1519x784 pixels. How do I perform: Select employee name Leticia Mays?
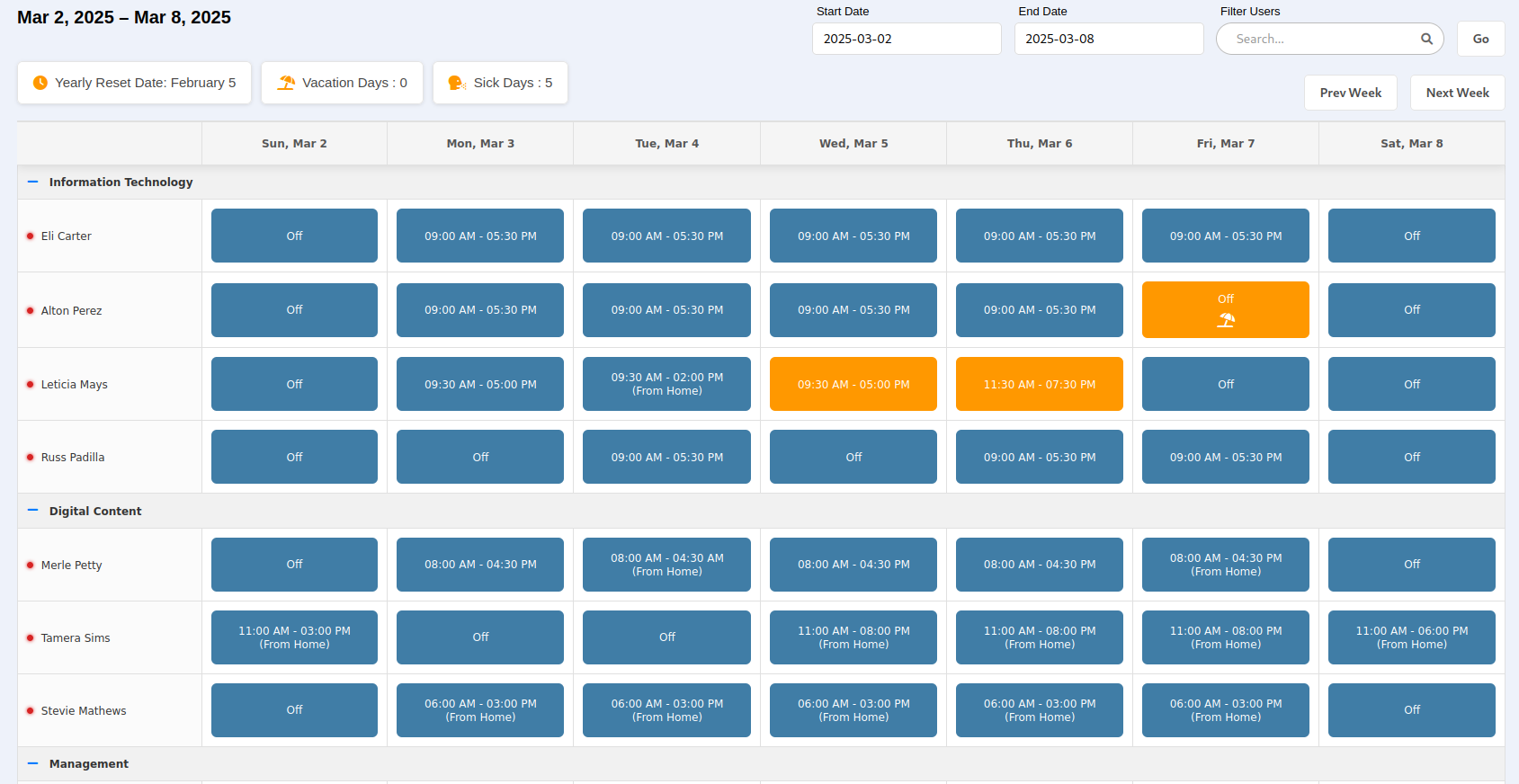[x=74, y=385]
